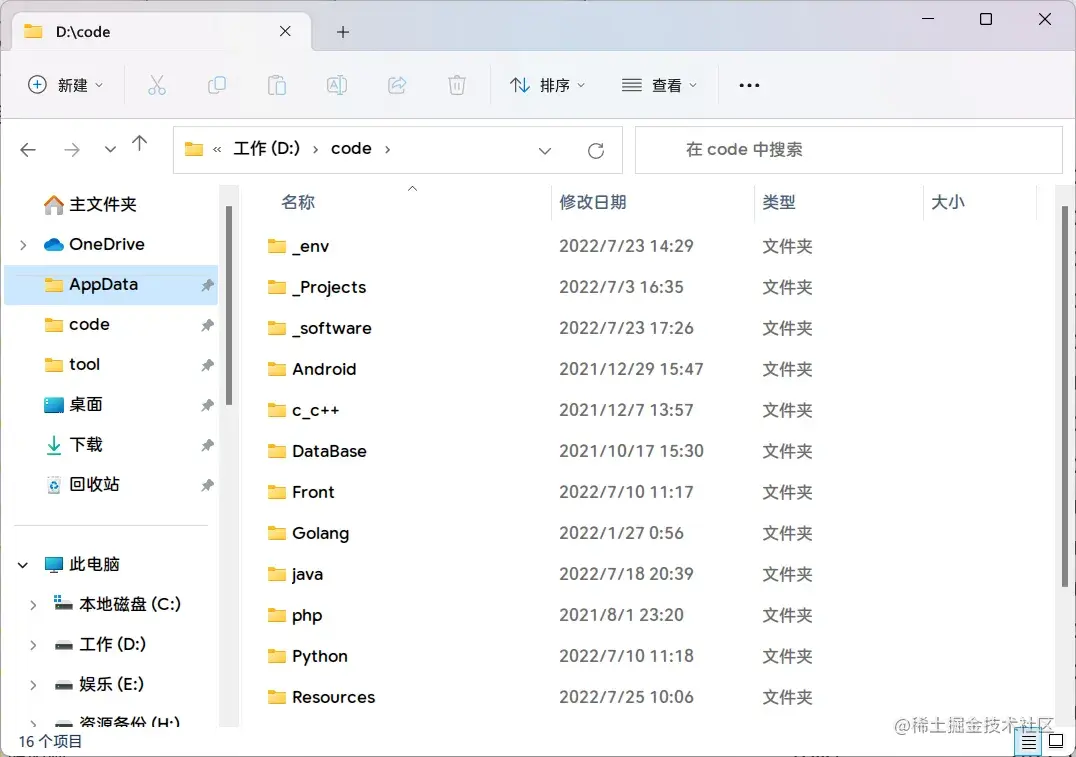Add a new tab with plus button
The image size is (1076, 757).
click(343, 32)
